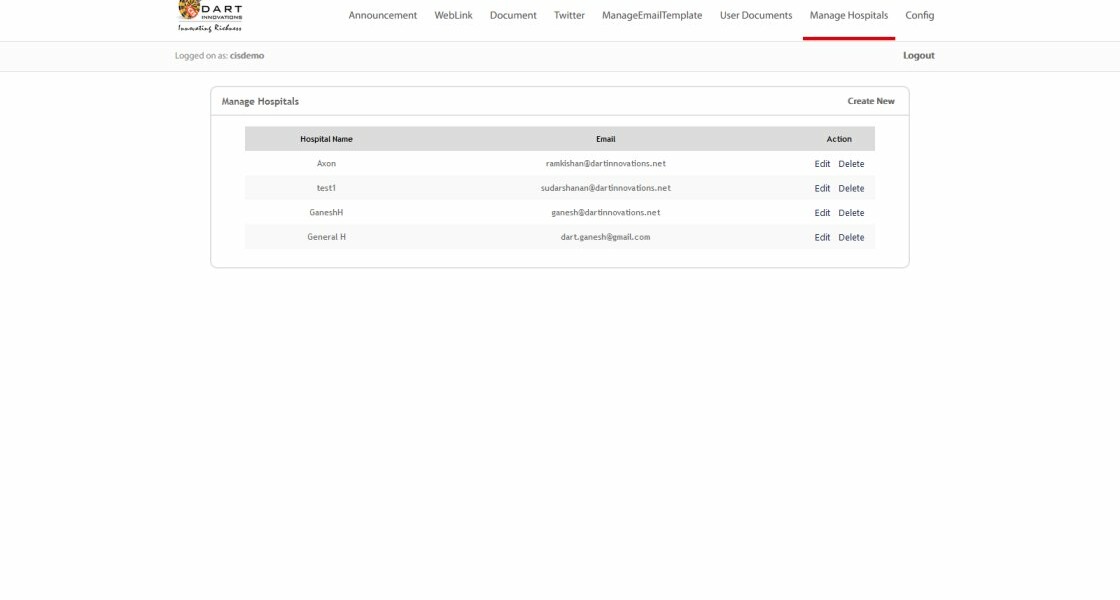Image resolution: width=1120 pixels, height=600 pixels.
Task: Click the Dart Innovations logo
Action: pyautogui.click(x=210, y=15)
